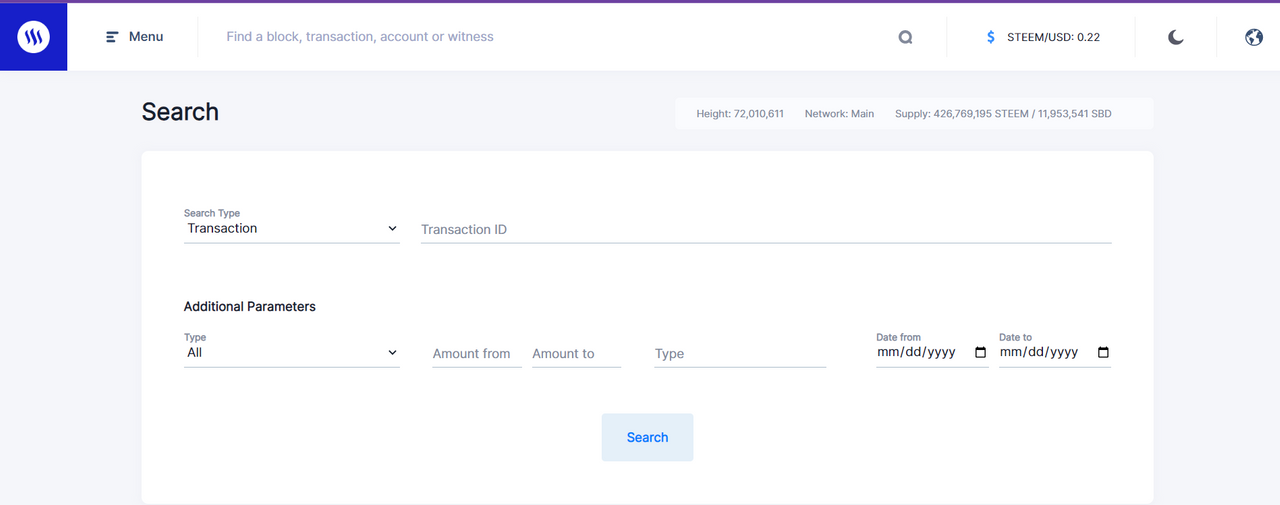Open the Date to calendar picker icon
This screenshot has height=505, width=1280.
[x=1103, y=352]
